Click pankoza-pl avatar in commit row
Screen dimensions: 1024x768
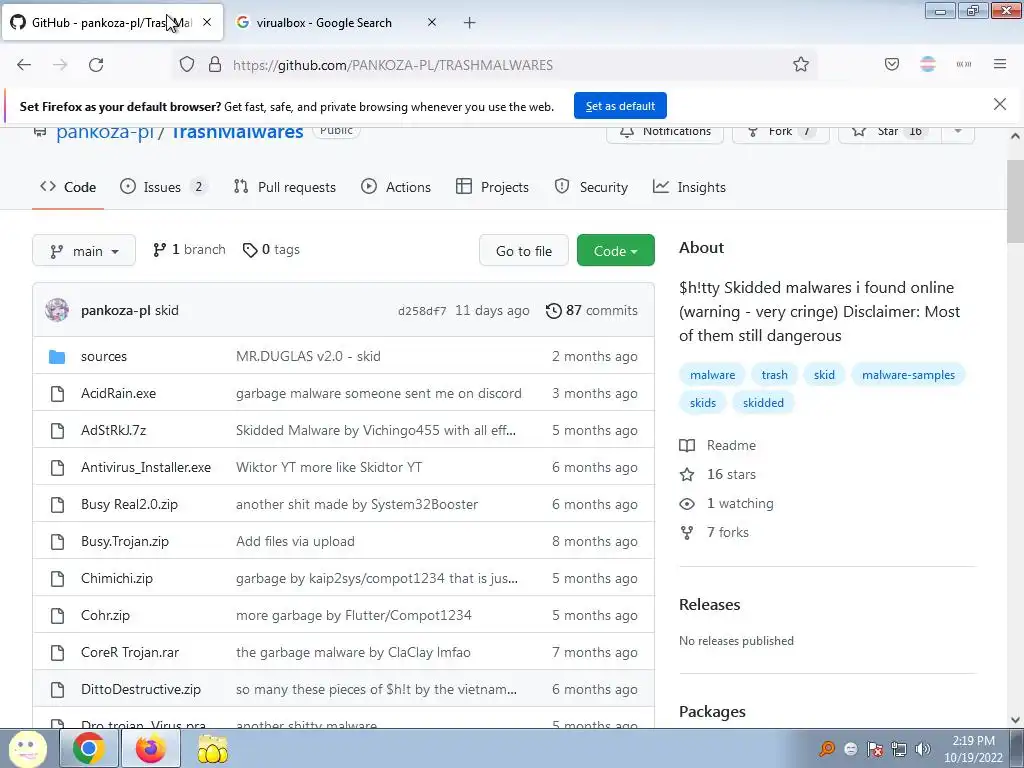57,310
